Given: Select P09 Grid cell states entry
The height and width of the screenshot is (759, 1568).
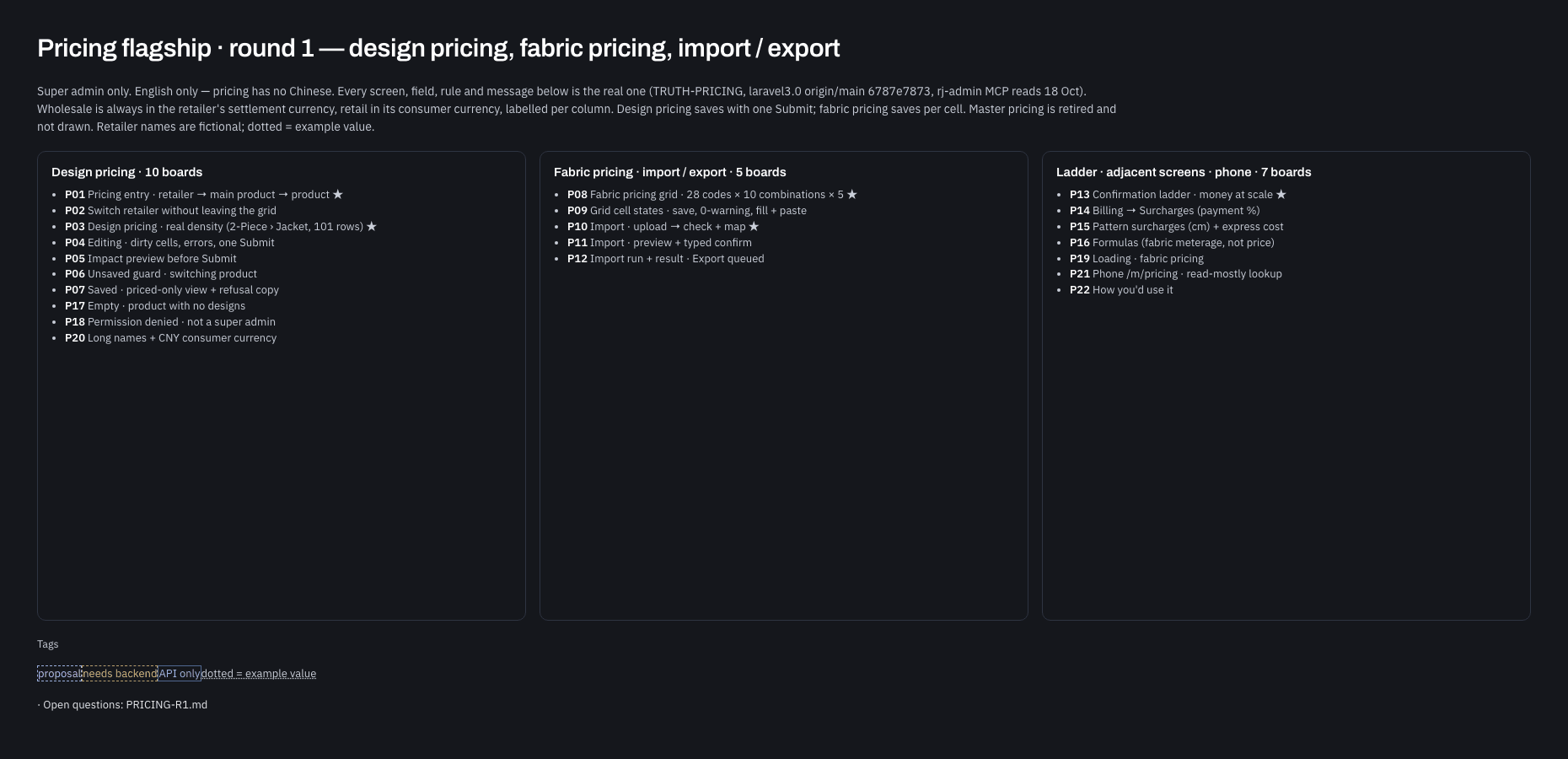Looking at the screenshot, I should pos(687,211).
